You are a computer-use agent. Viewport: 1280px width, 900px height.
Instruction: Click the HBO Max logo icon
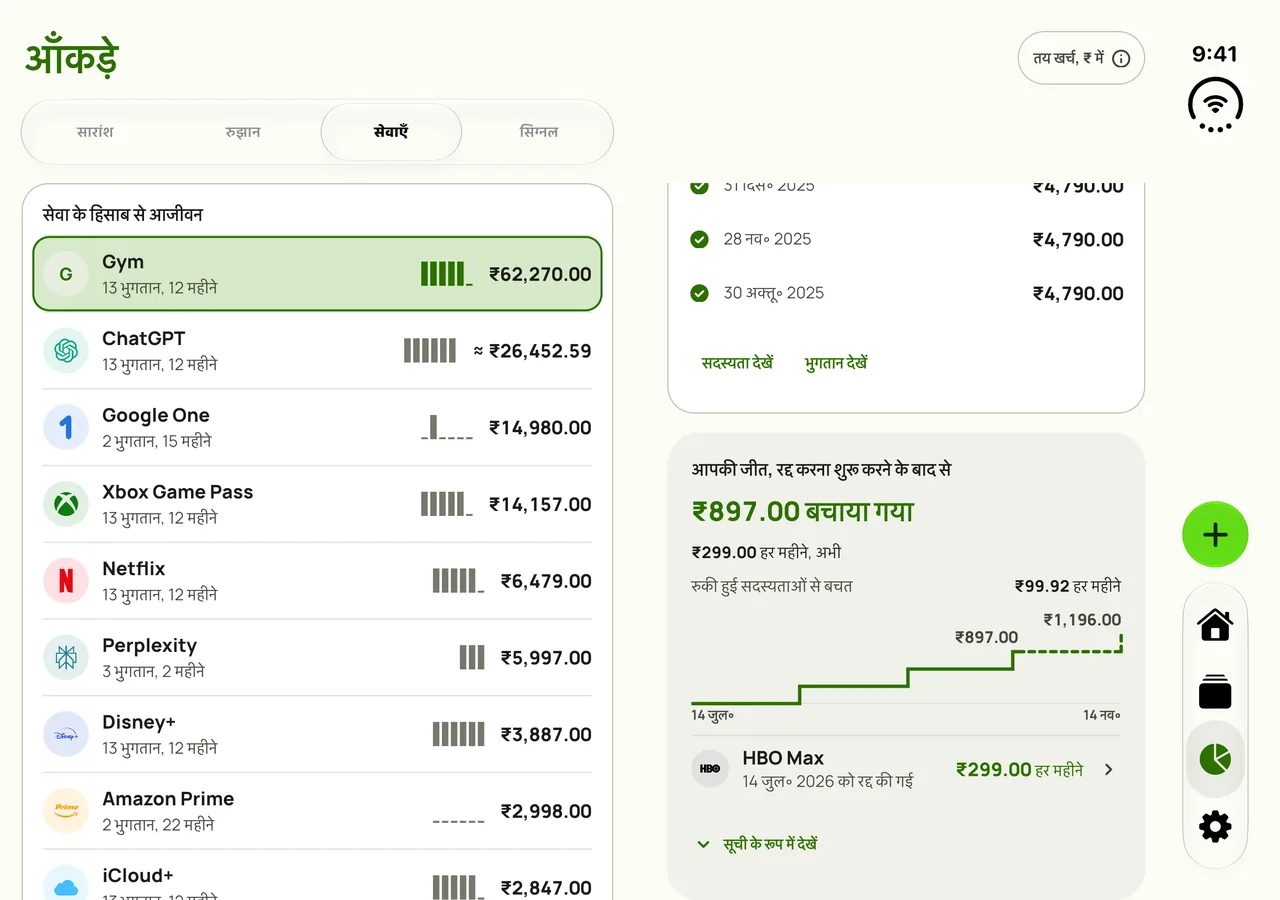(710, 769)
